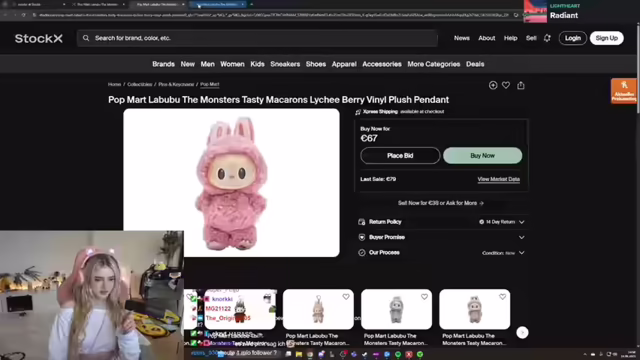Open View Market Data link
640x360 pixels.
point(498,179)
